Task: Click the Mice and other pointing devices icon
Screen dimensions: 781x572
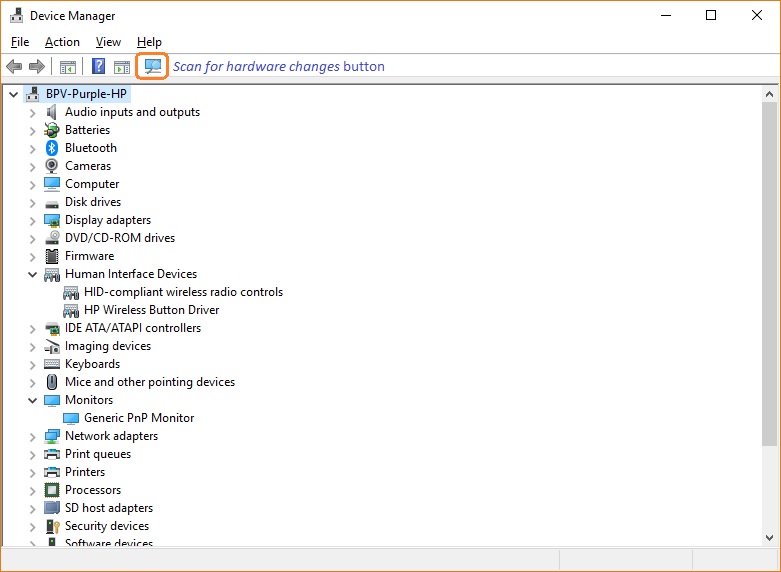Action: [52, 382]
